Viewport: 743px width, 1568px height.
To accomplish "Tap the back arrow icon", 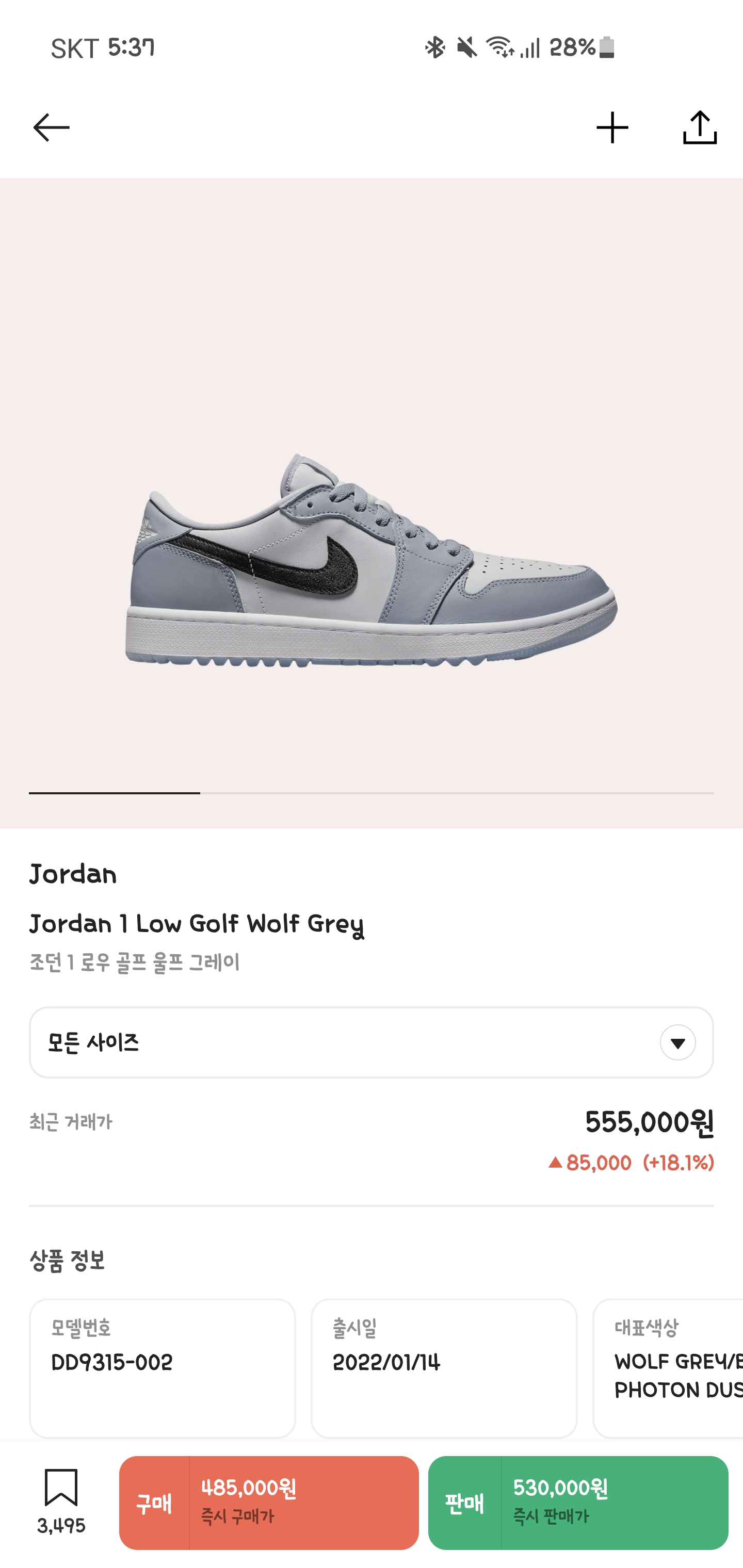I will coord(51,128).
